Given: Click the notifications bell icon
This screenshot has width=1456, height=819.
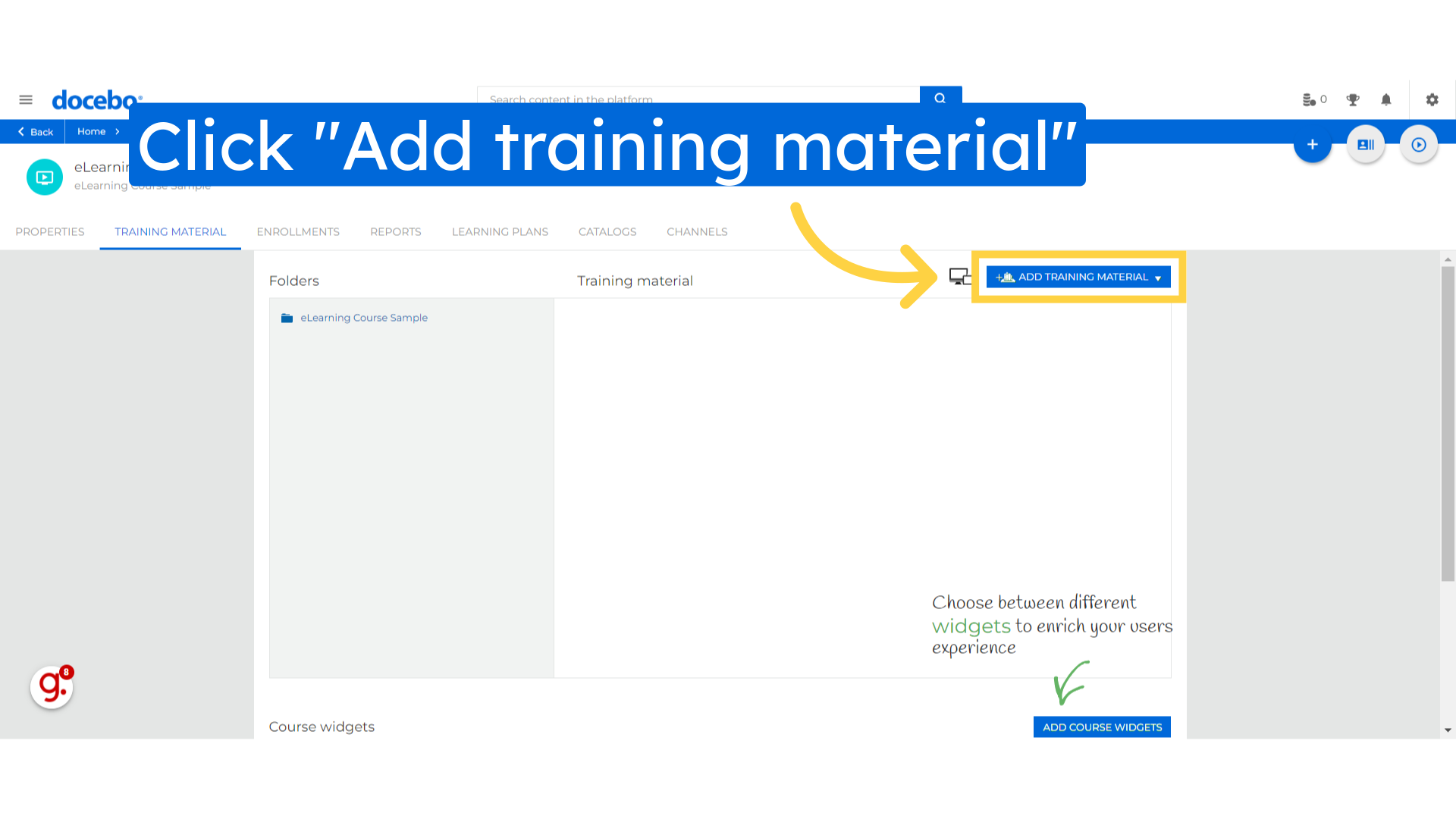Looking at the screenshot, I should (x=1386, y=99).
